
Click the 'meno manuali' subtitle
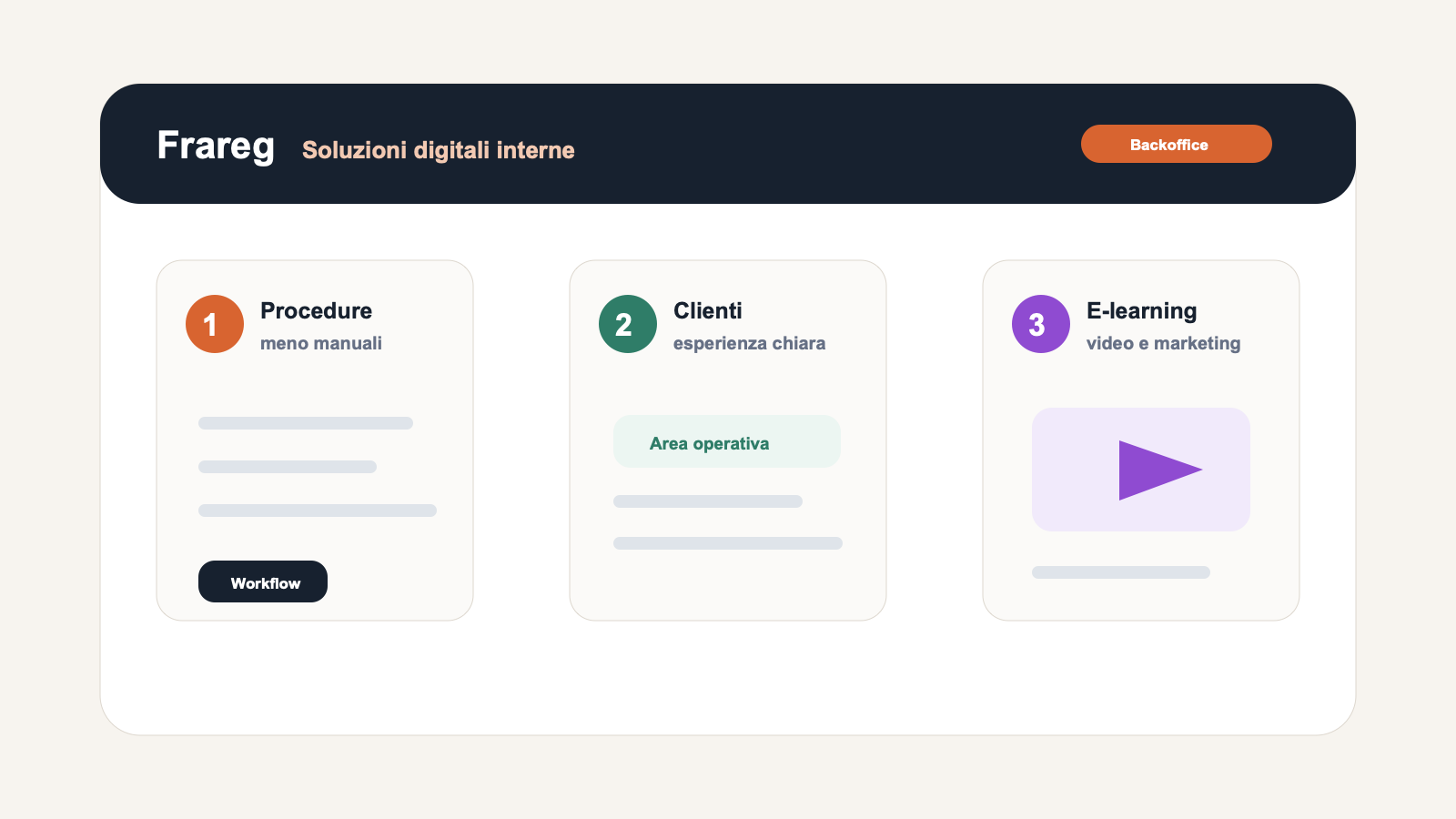tap(321, 343)
